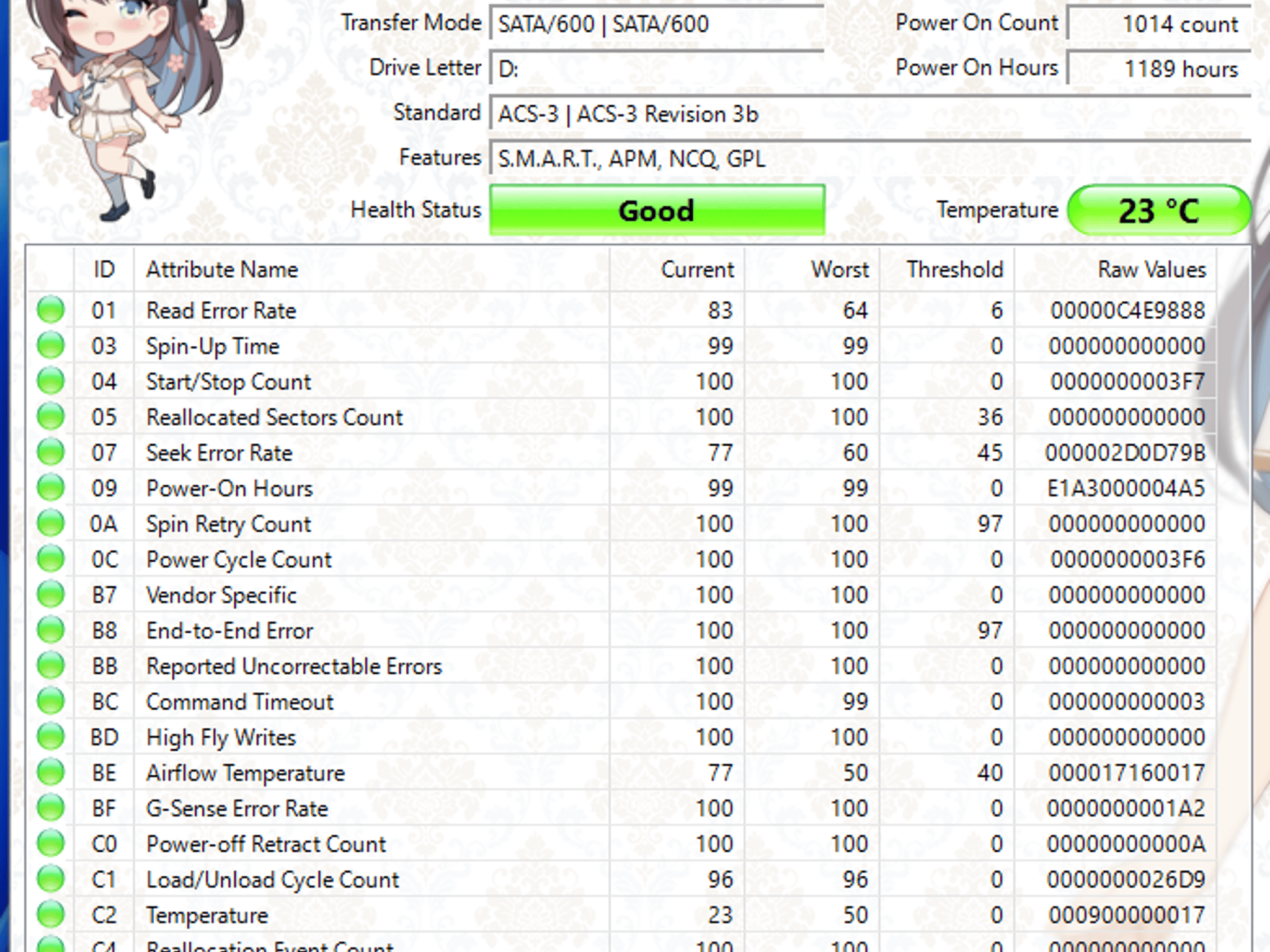Click the Seek Error Rate threshold 45
This screenshot has width=1270, height=952.
coord(990,453)
